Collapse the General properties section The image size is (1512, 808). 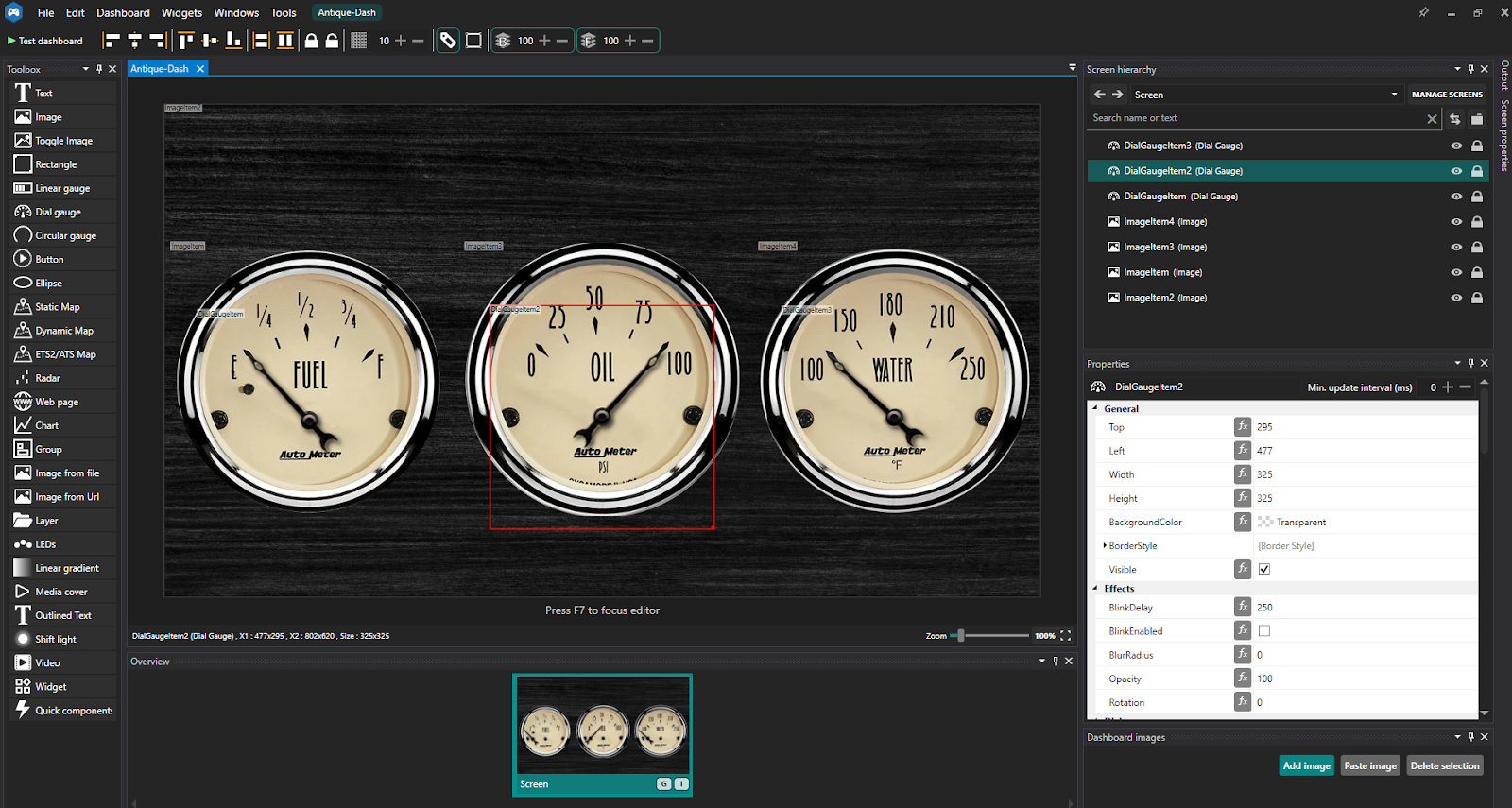[1096, 408]
